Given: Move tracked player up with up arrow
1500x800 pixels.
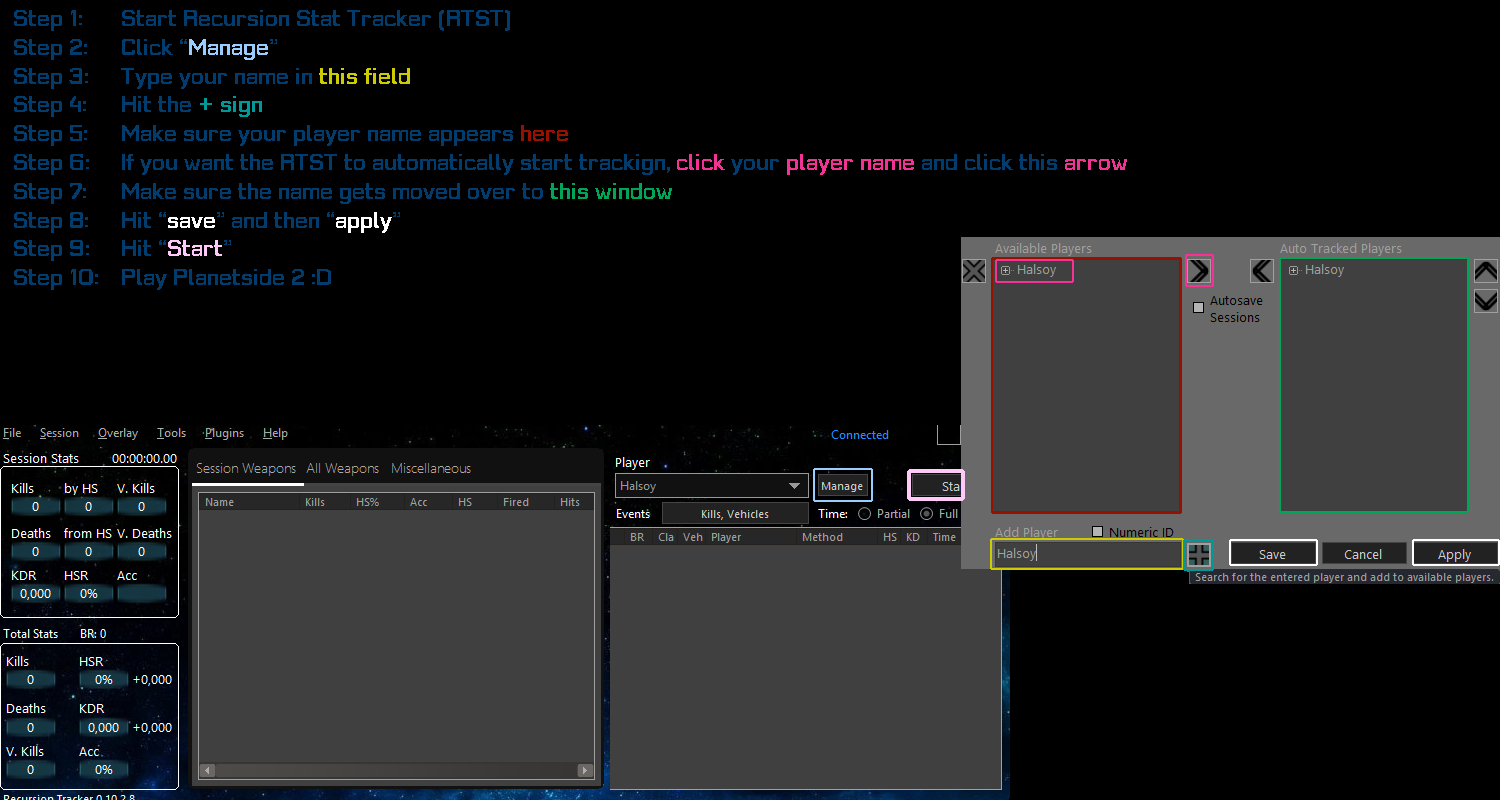Looking at the screenshot, I should click(1486, 271).
